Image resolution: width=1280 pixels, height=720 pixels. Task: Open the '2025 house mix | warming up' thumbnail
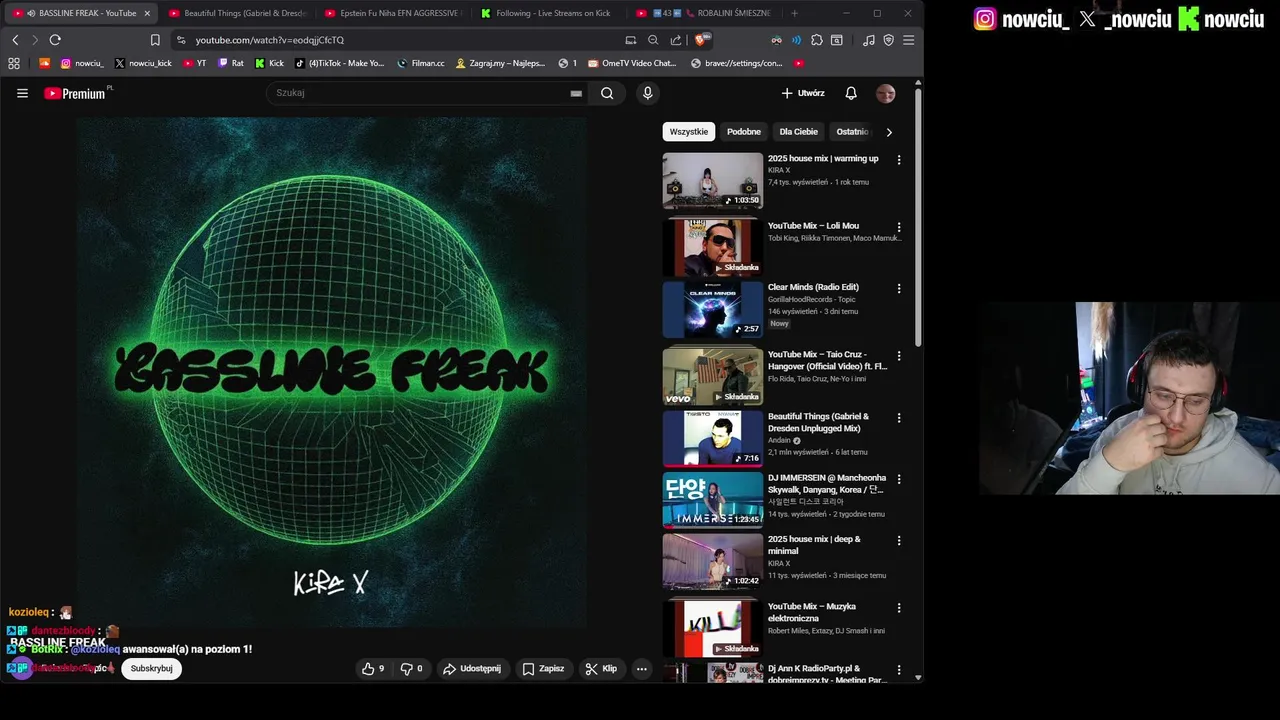712,180
